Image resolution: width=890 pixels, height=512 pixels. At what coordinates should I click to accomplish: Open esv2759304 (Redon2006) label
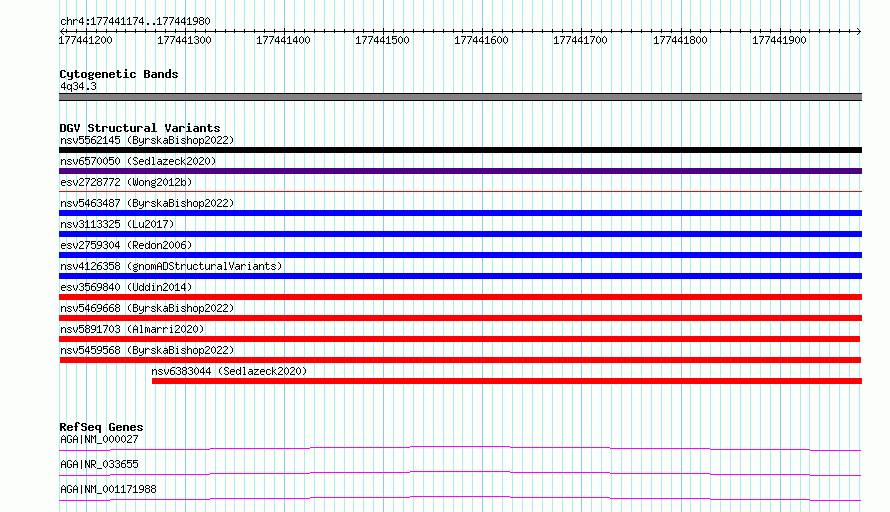pyautogui.click(x=126, y=245)
